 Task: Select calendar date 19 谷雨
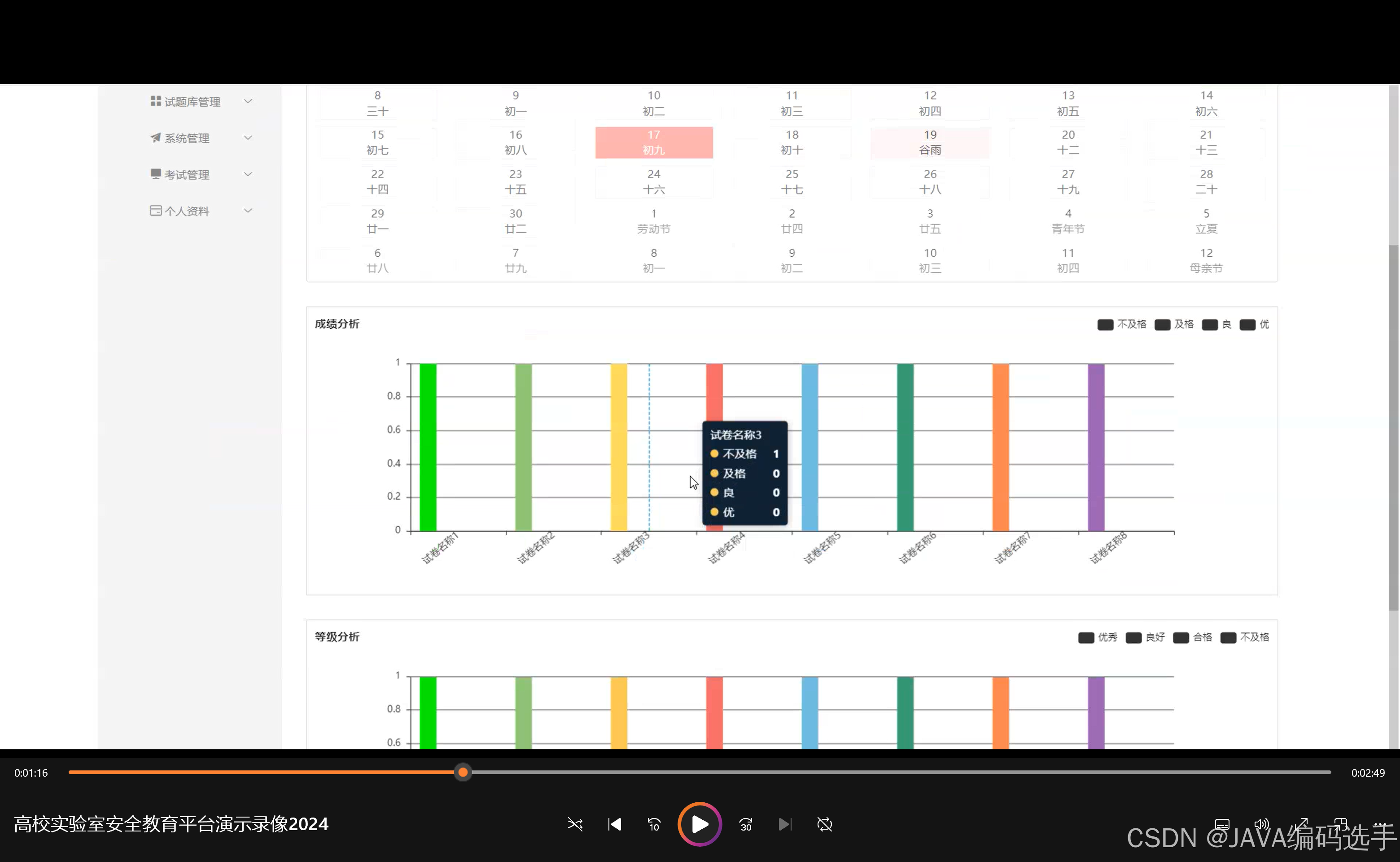click(930, 142)
